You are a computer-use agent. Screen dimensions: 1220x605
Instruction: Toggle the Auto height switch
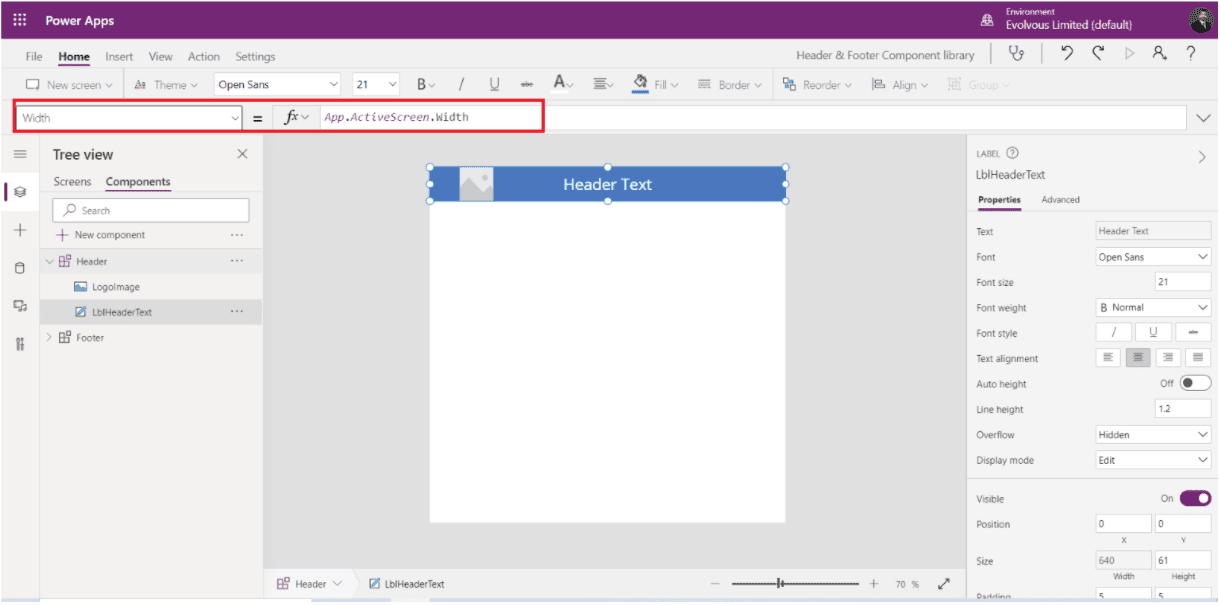coord(1194,383)
